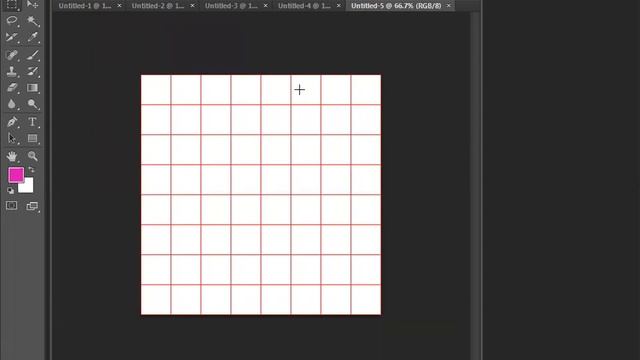640x360 pixels.
Task: Select the Brush tool
Action: point(32,55)
